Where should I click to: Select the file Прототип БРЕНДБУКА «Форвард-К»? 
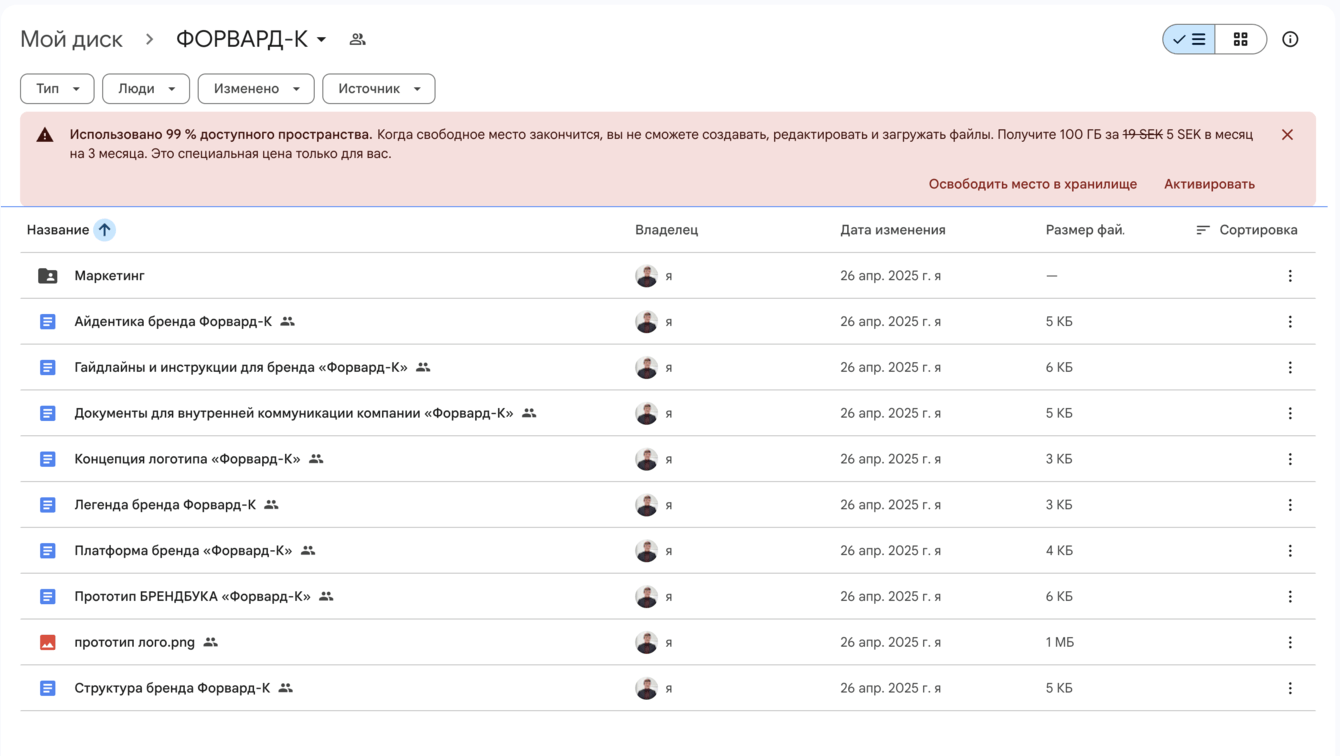pos(192,597)
